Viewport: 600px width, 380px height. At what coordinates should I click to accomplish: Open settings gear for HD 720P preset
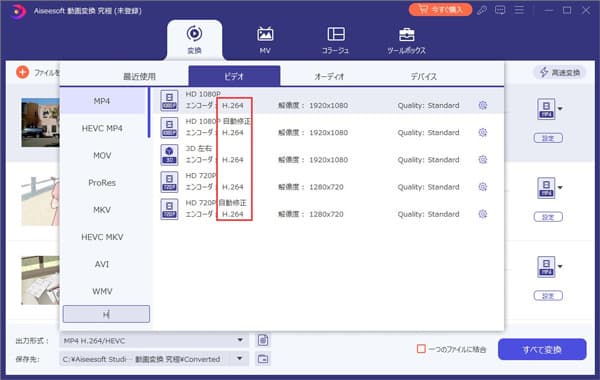483,187
